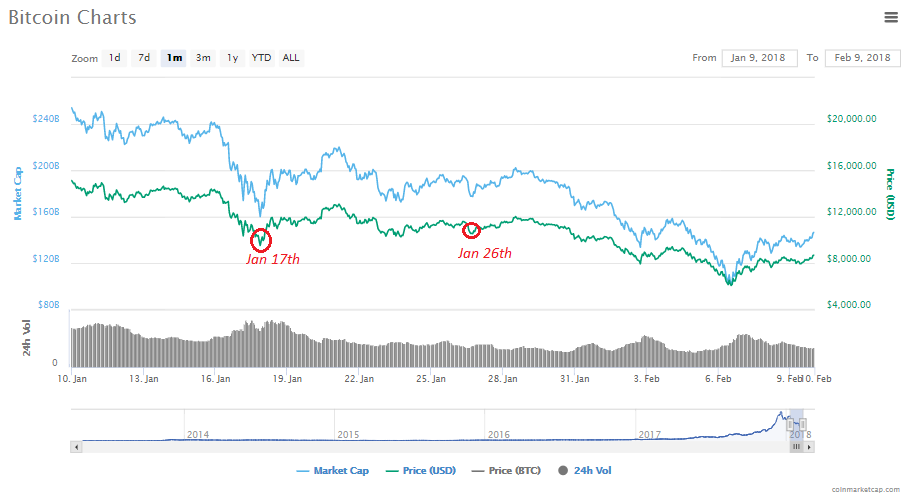Open the chart hamburger context menu
The width and height of the screenshot is (912, 496).
point(891,17)
